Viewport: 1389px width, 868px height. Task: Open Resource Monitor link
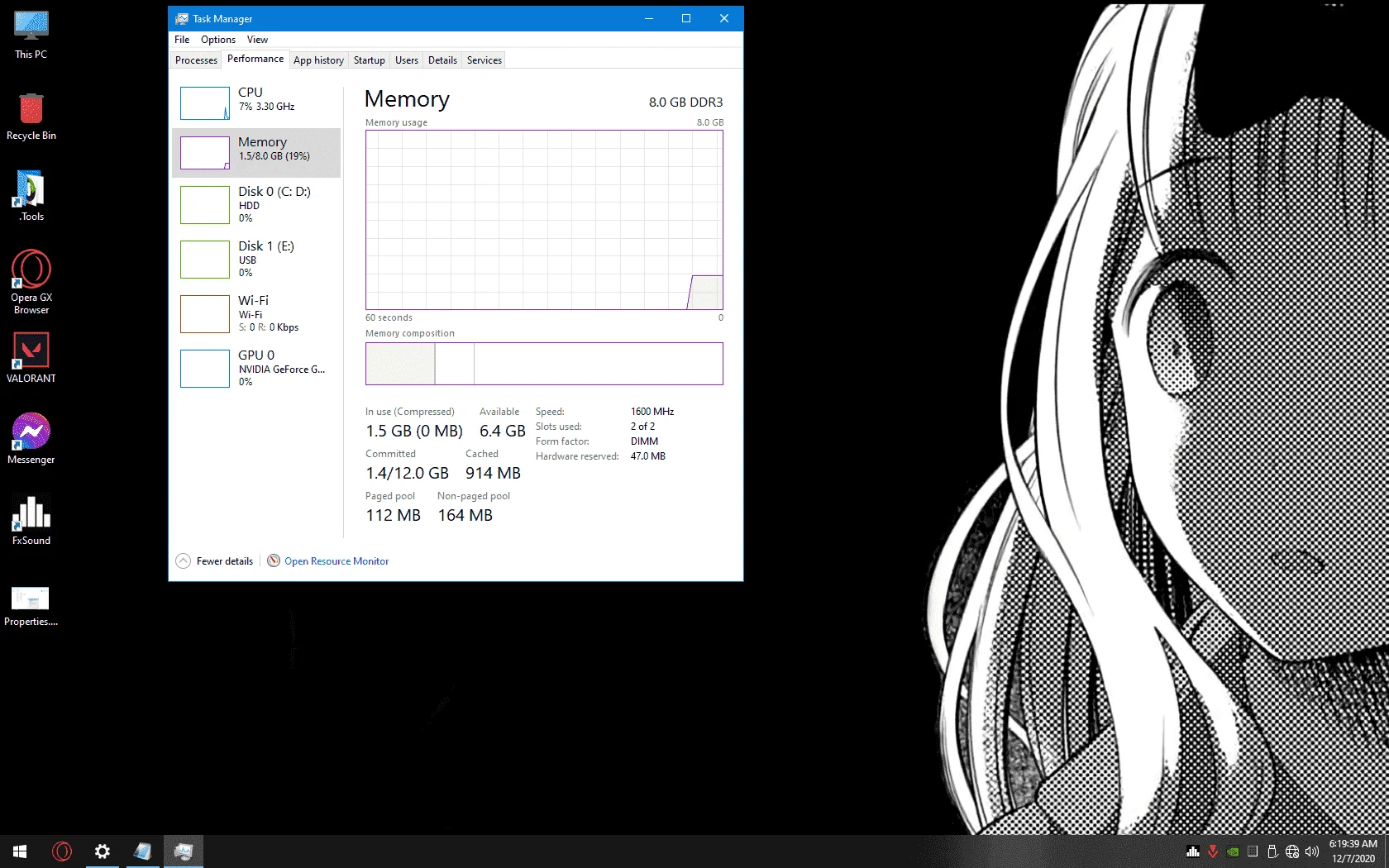tap(337, 561)
